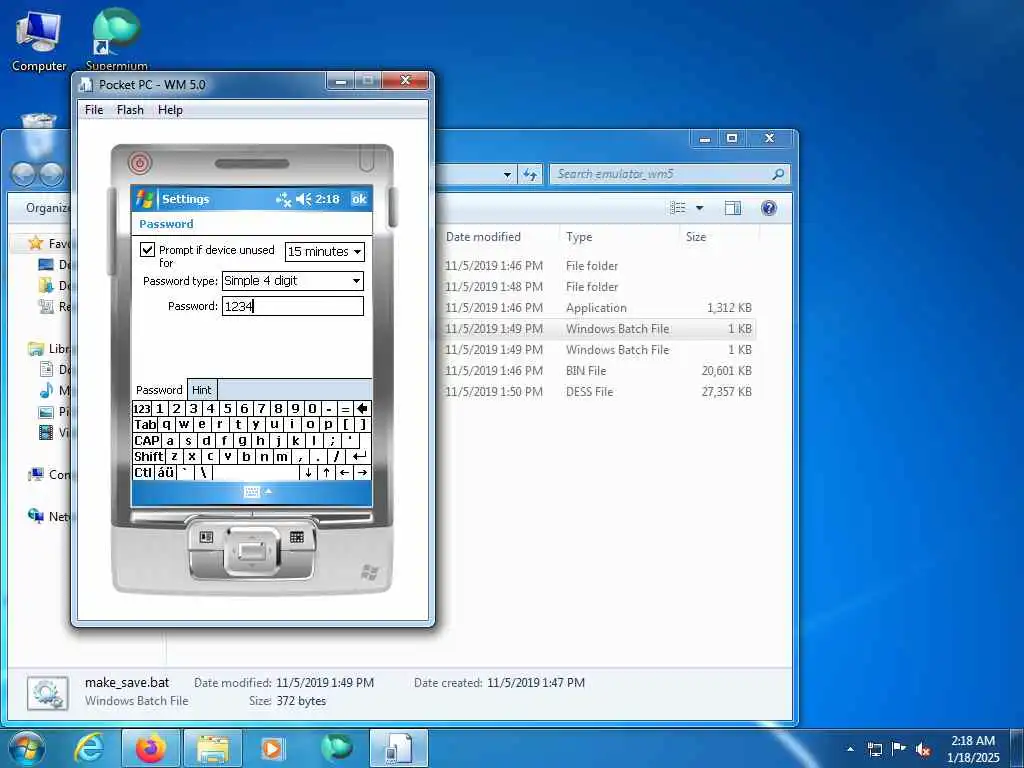Select the DESS File row
This screenshot has width=1024, height=768.
[598, 391]
